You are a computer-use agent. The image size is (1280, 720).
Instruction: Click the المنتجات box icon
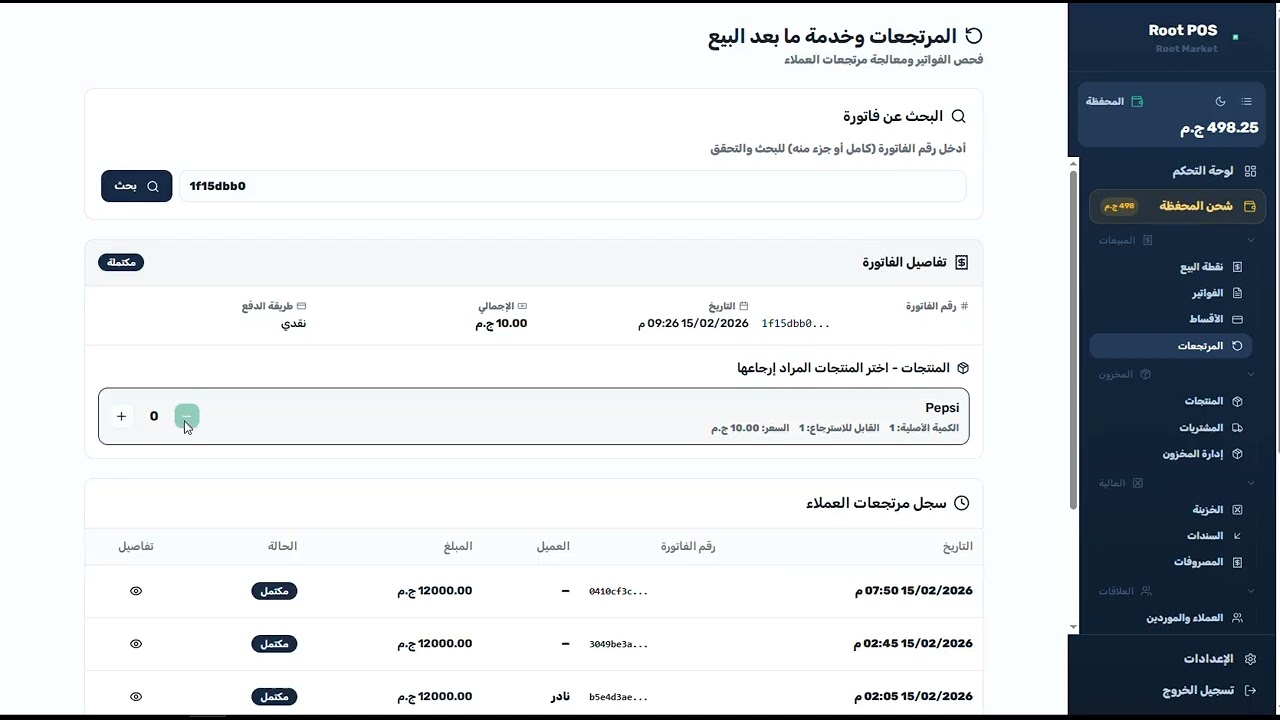tap(1237, 401)
